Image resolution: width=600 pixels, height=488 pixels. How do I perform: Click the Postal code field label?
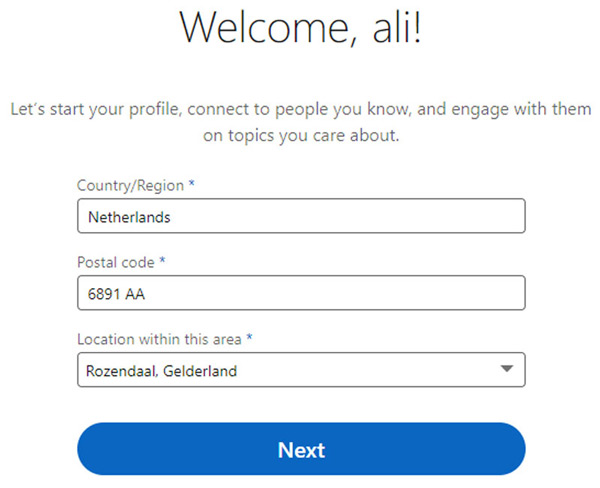(115, 263)
